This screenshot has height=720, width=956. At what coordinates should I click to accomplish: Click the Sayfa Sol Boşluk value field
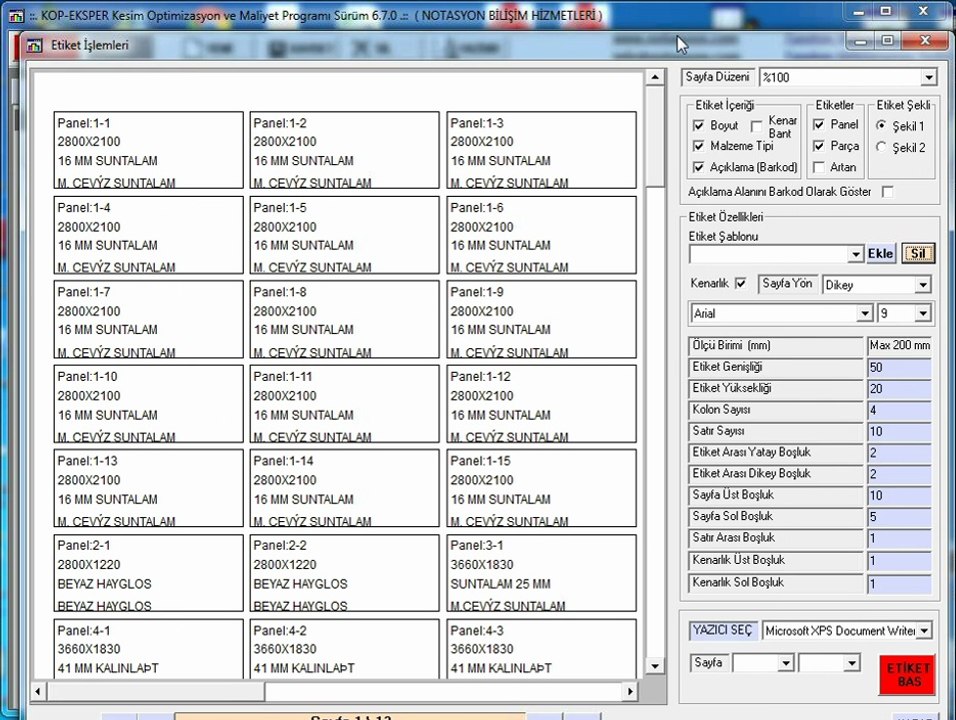point(900,517)
